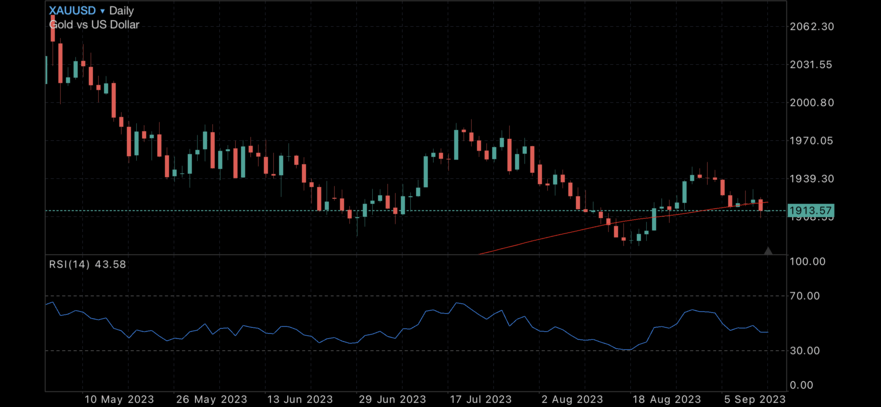Click the 1970.05 price axis label

click(811, 141)
